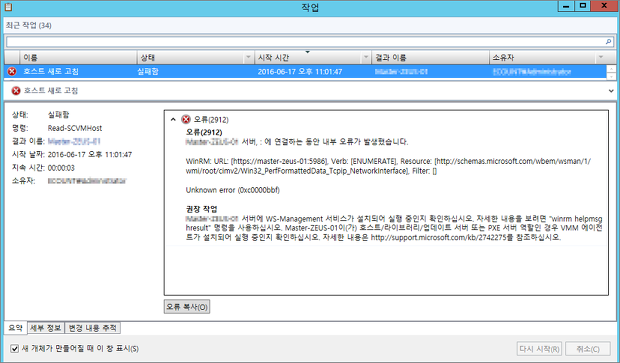
Task: Close the 작업 window
Action: pyautogui.click(x=604, y=6)
